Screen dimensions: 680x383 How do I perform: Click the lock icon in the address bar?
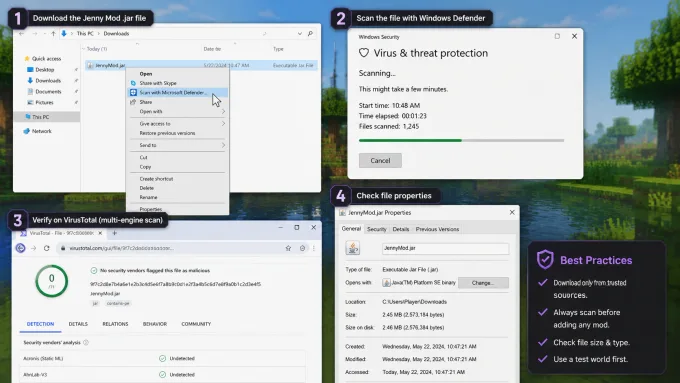click(x=63, y=248)
